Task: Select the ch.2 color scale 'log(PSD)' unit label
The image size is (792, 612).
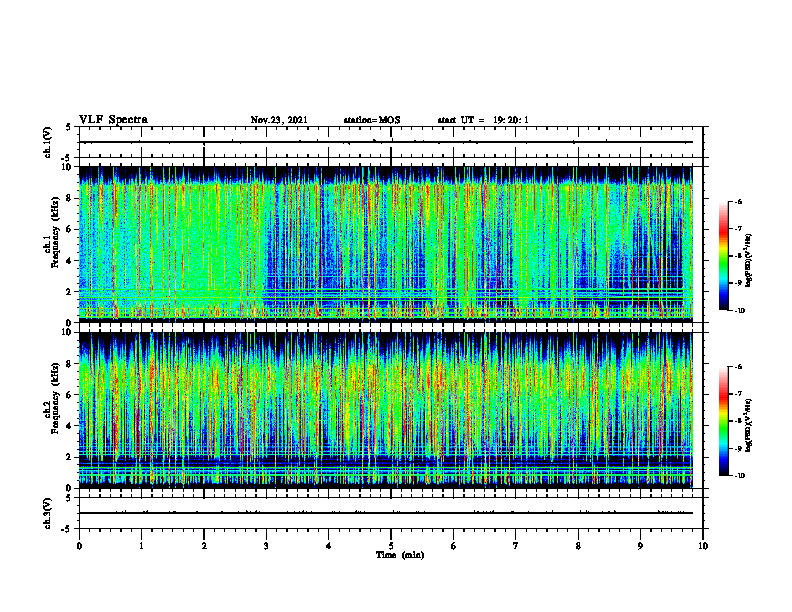Action: point(749,425)
